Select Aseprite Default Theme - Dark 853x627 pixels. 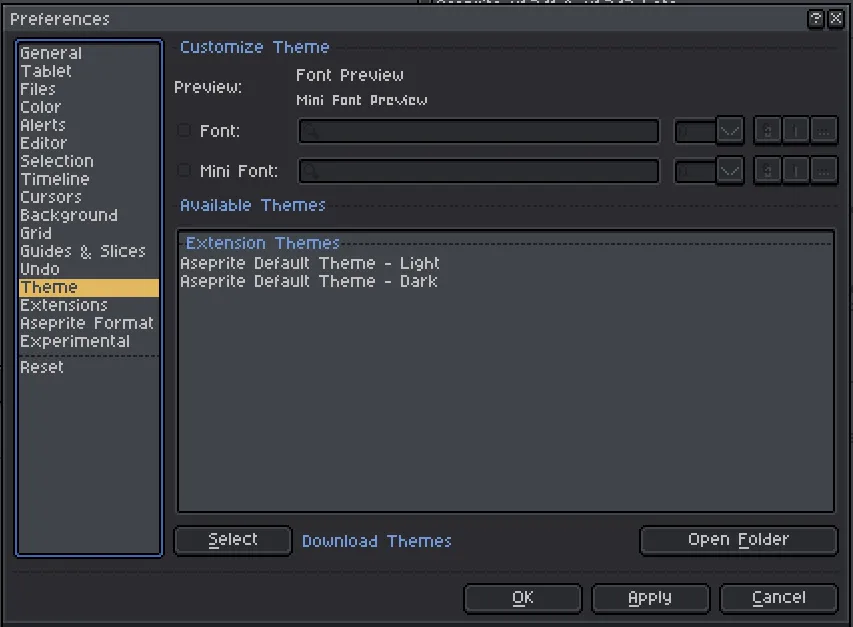click(x=309, y=282)
